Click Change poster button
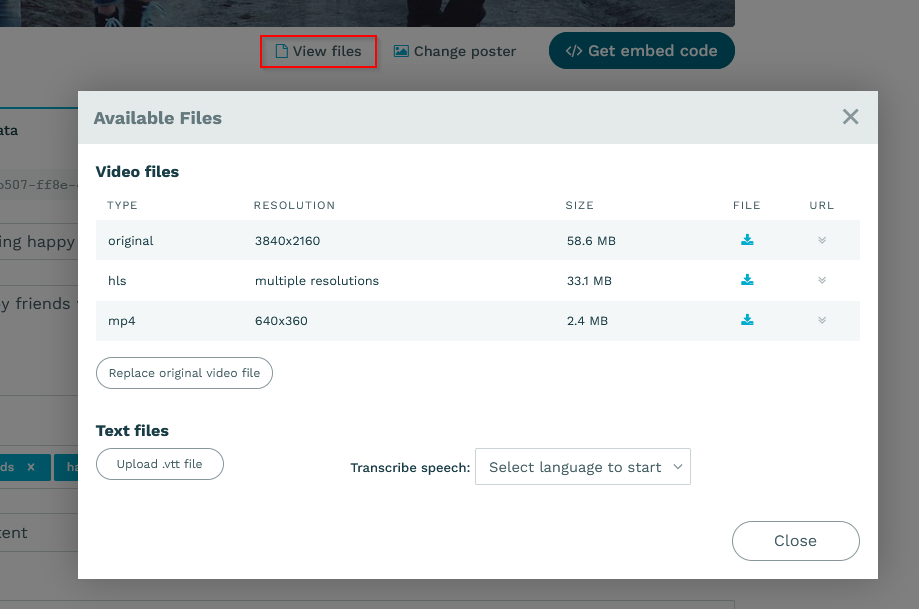919x609 pixels. pyautogui.click(x=455, y=52)
